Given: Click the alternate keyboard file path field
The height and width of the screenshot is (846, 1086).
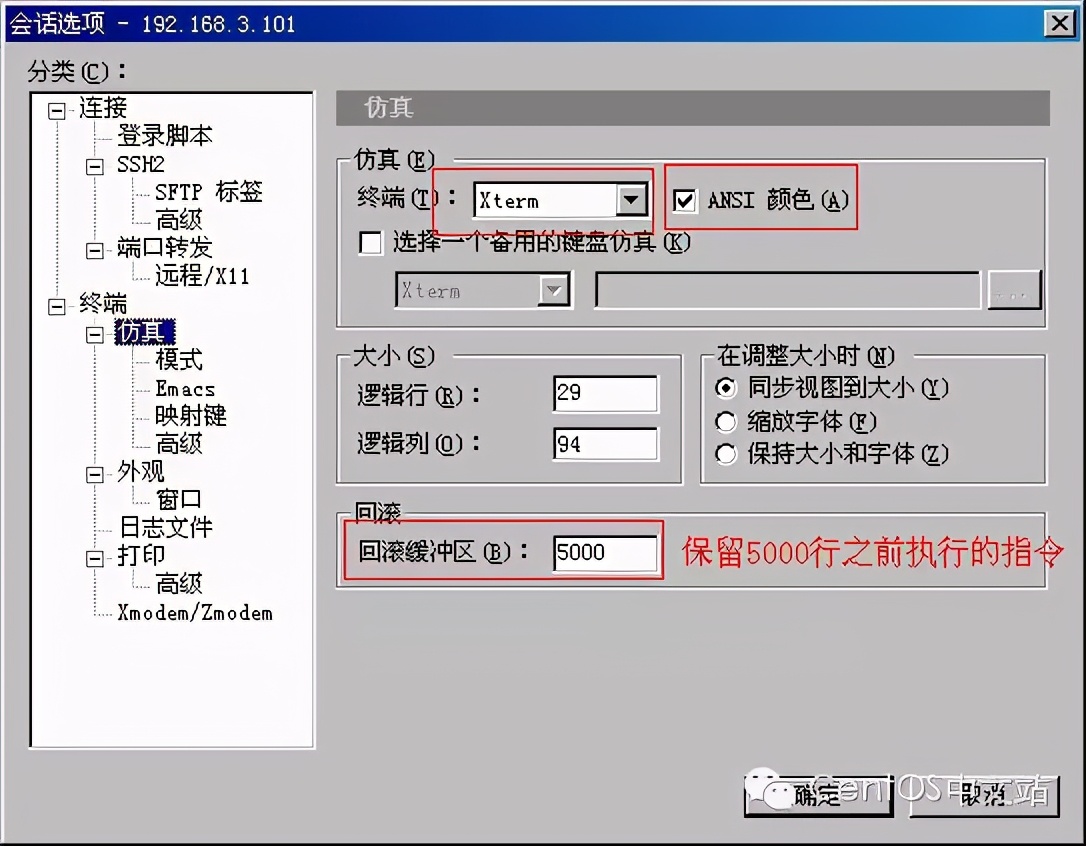Looking at the screenshot, I should tap(788, 290).
